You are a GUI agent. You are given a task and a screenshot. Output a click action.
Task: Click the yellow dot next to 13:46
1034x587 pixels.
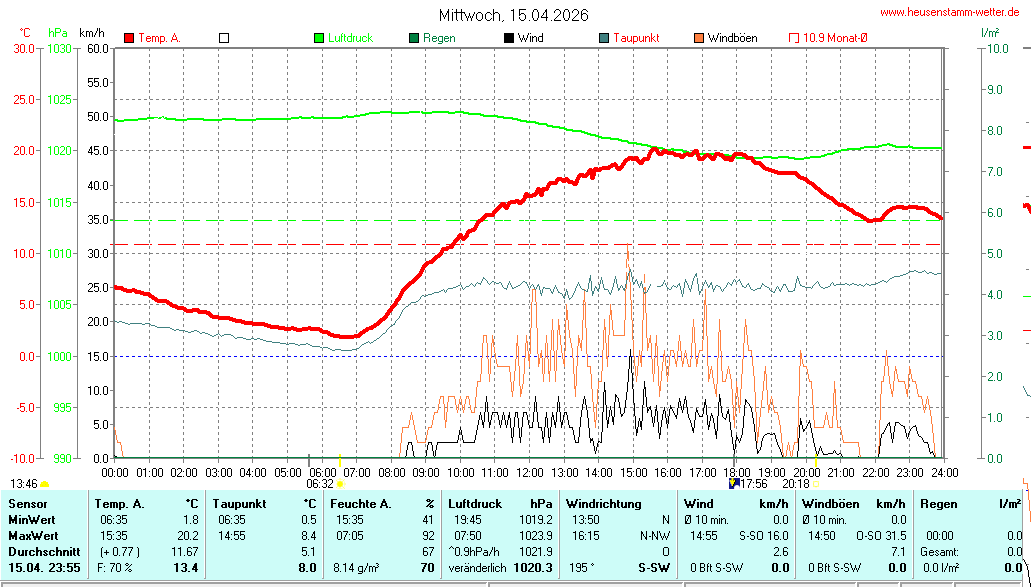[44, 484]
